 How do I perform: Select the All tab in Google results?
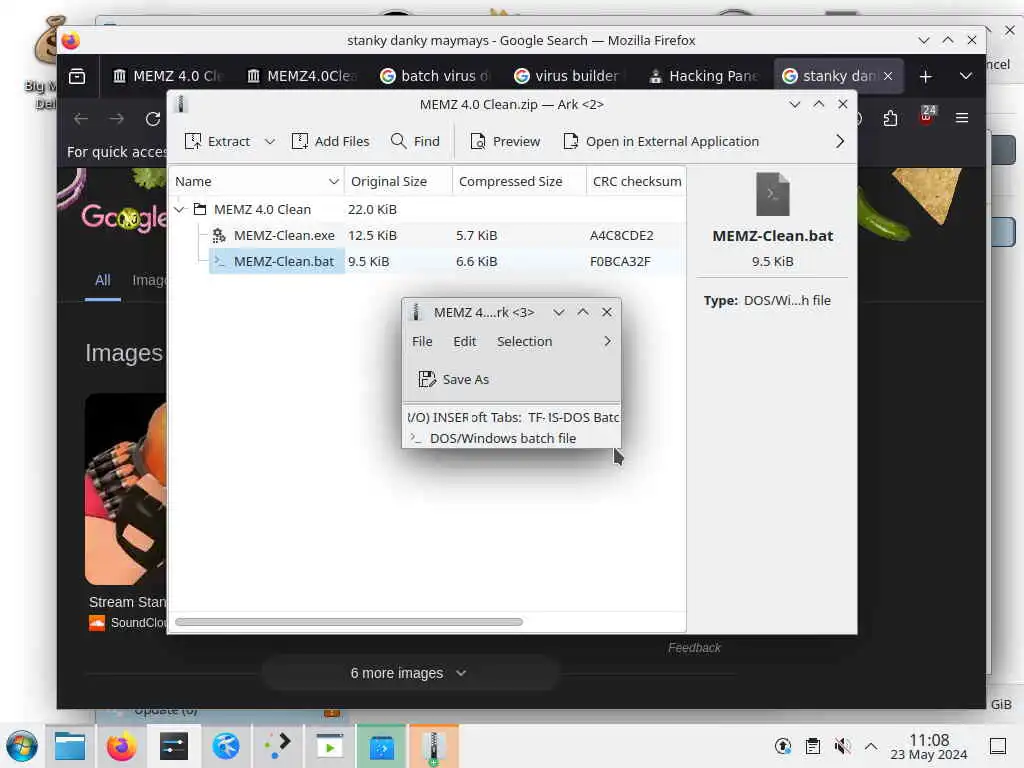pos(103,281)
